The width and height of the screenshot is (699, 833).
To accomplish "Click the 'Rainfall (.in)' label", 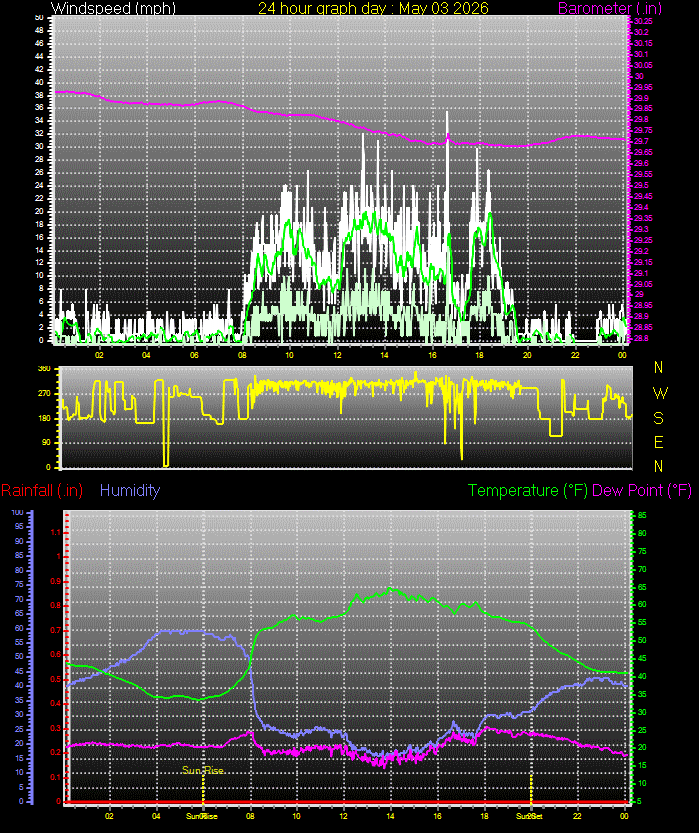I will pos(42,490).
